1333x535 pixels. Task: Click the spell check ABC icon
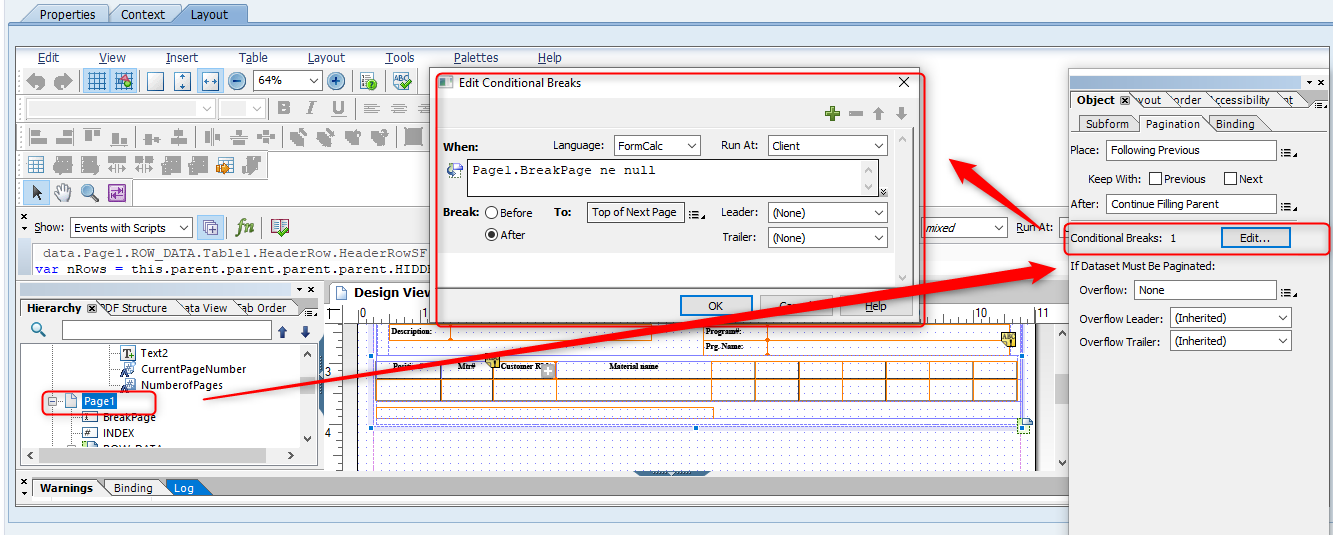[x=402, y=81]
